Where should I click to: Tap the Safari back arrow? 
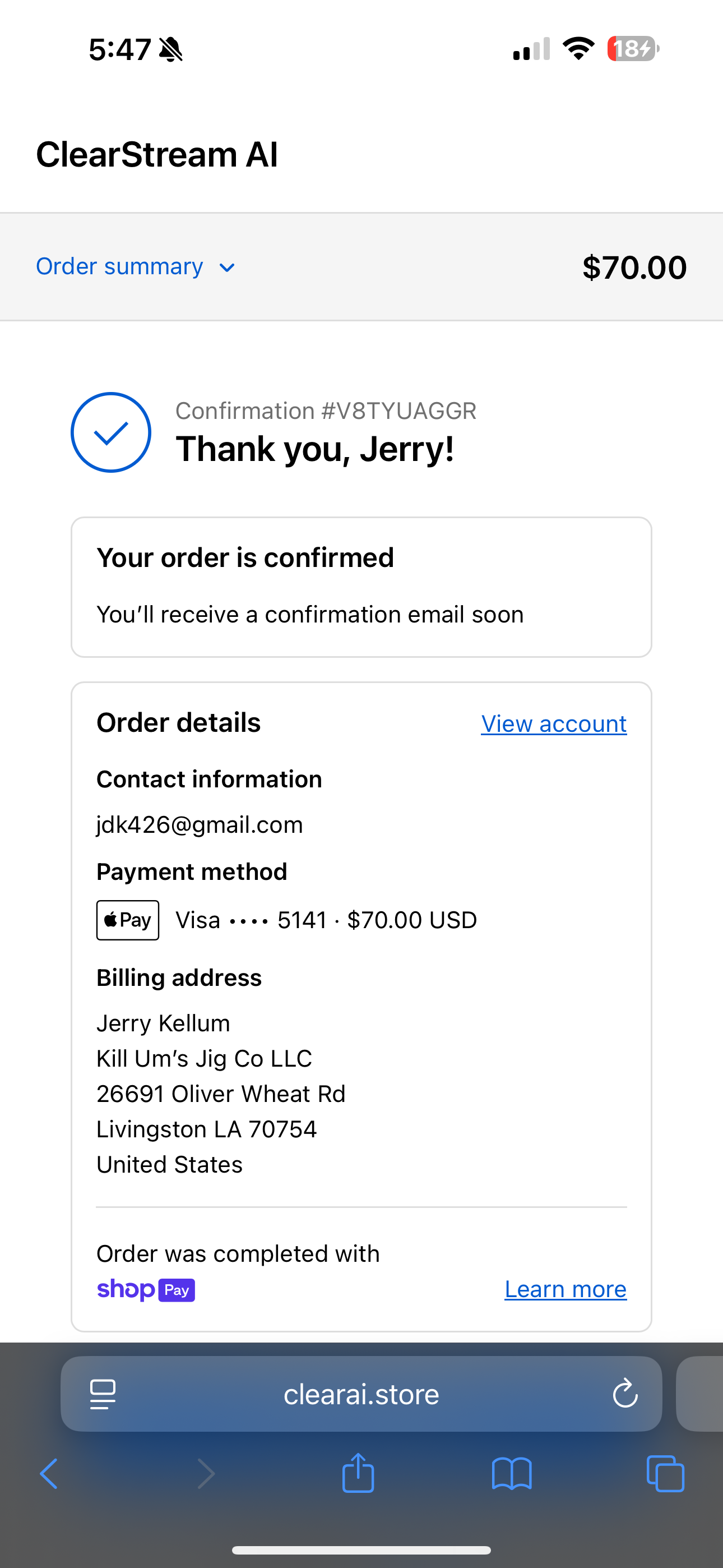tap(49, 1474)
